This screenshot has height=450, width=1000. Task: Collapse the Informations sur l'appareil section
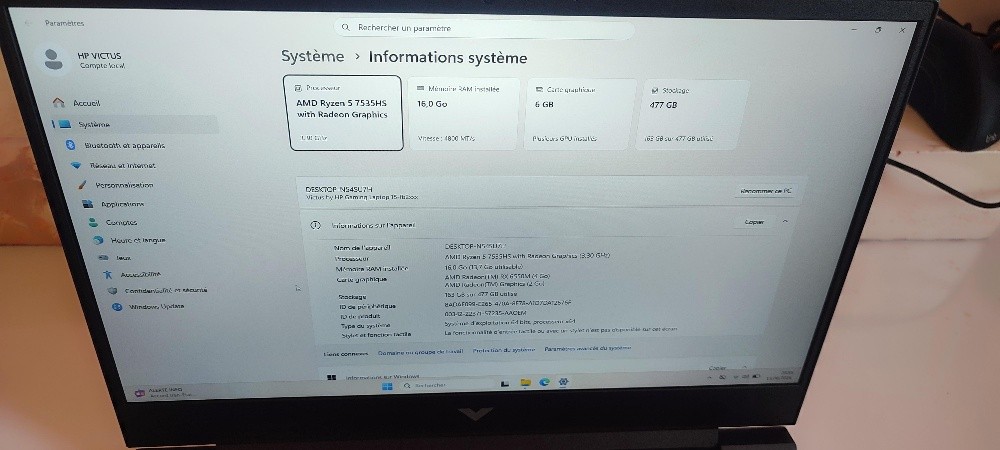785,221
